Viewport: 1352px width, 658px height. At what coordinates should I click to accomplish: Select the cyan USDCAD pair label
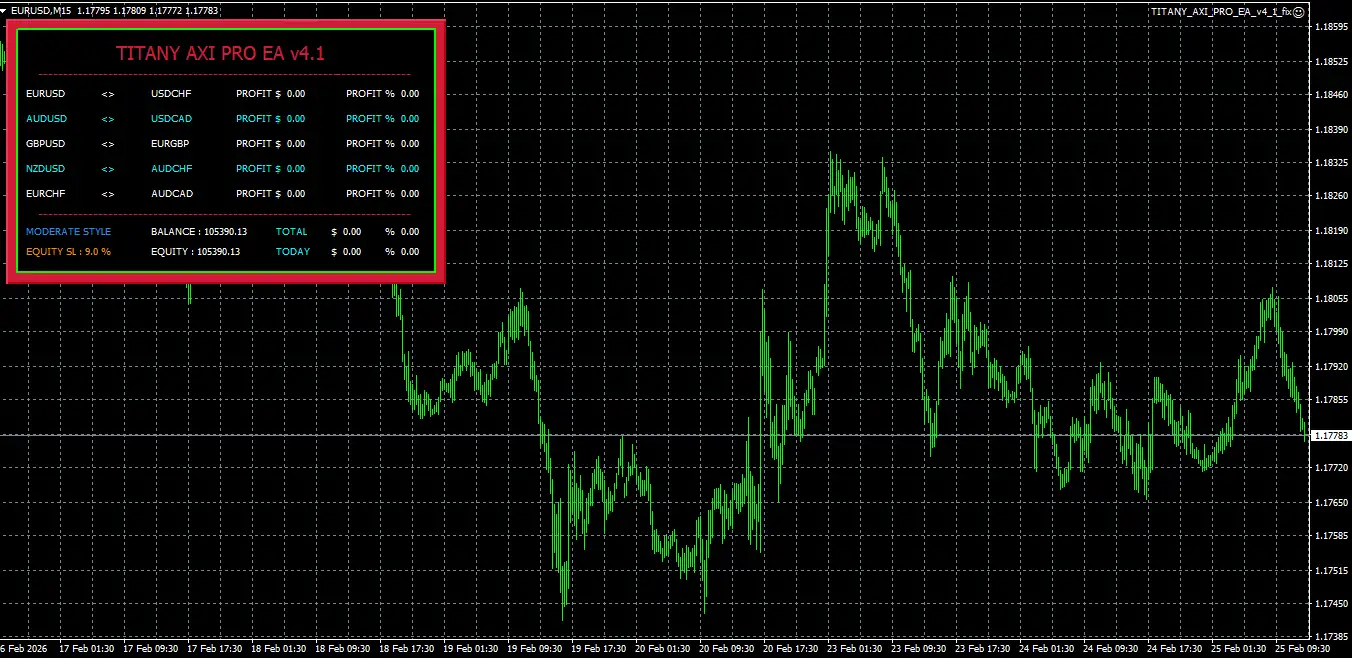(172, 119)
